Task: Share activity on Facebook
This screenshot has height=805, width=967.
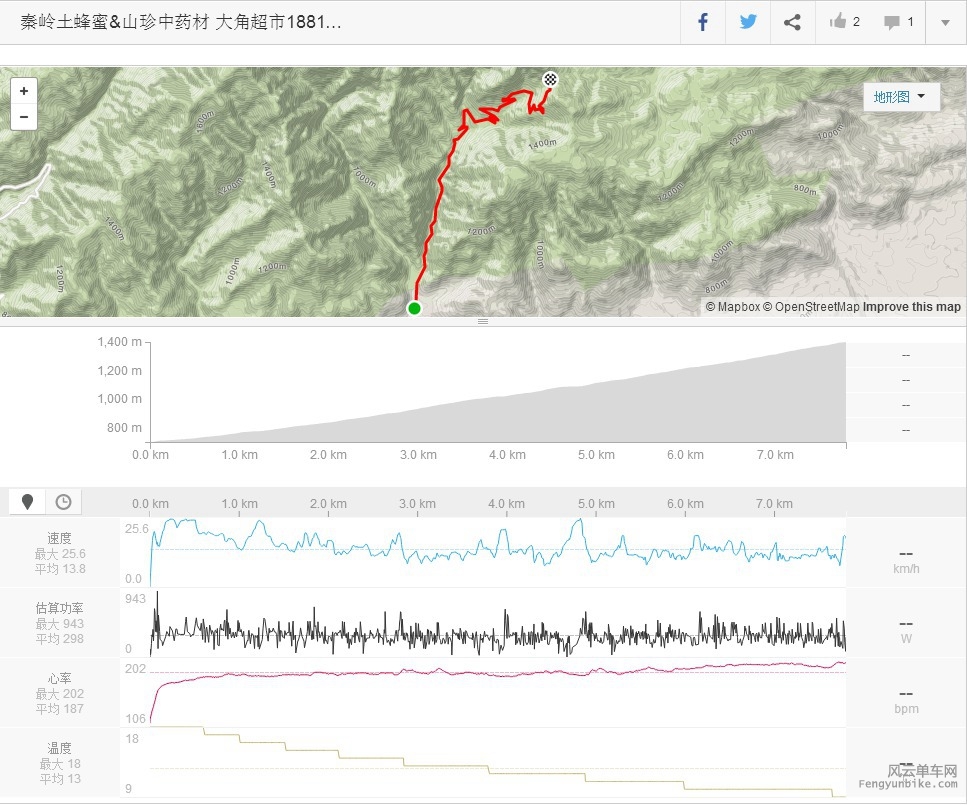Action: pos(703,22)
